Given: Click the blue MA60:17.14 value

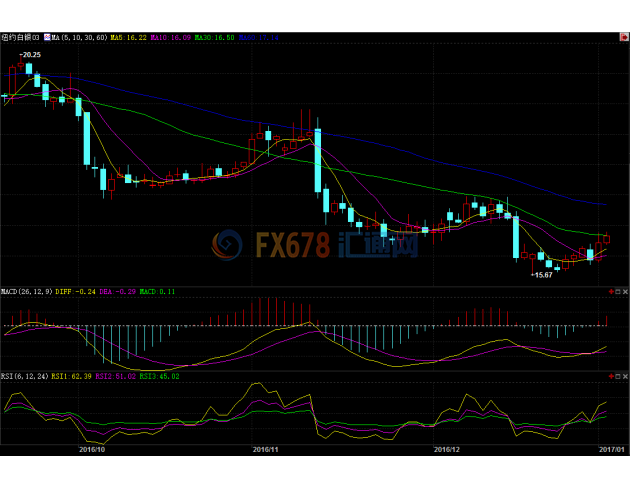Looking at the screenshot, I should click(x=259, y=37).
